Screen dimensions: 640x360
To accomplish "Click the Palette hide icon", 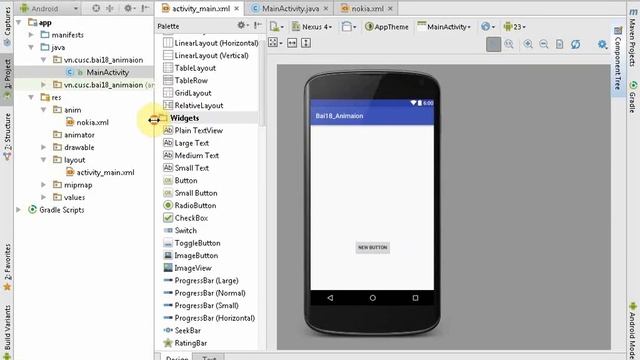I will [258, 26].
